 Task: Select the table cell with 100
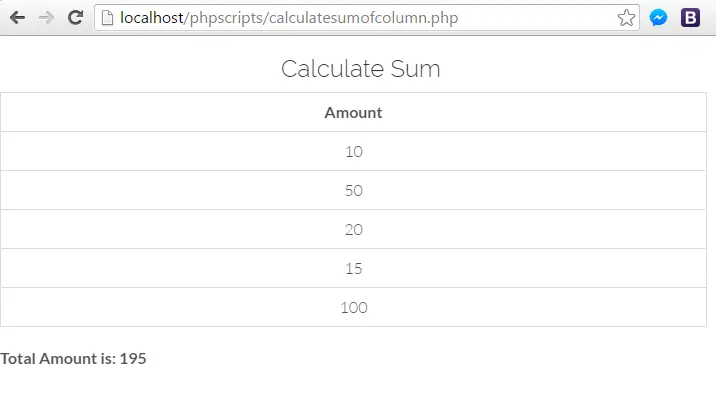click(353, 307)
